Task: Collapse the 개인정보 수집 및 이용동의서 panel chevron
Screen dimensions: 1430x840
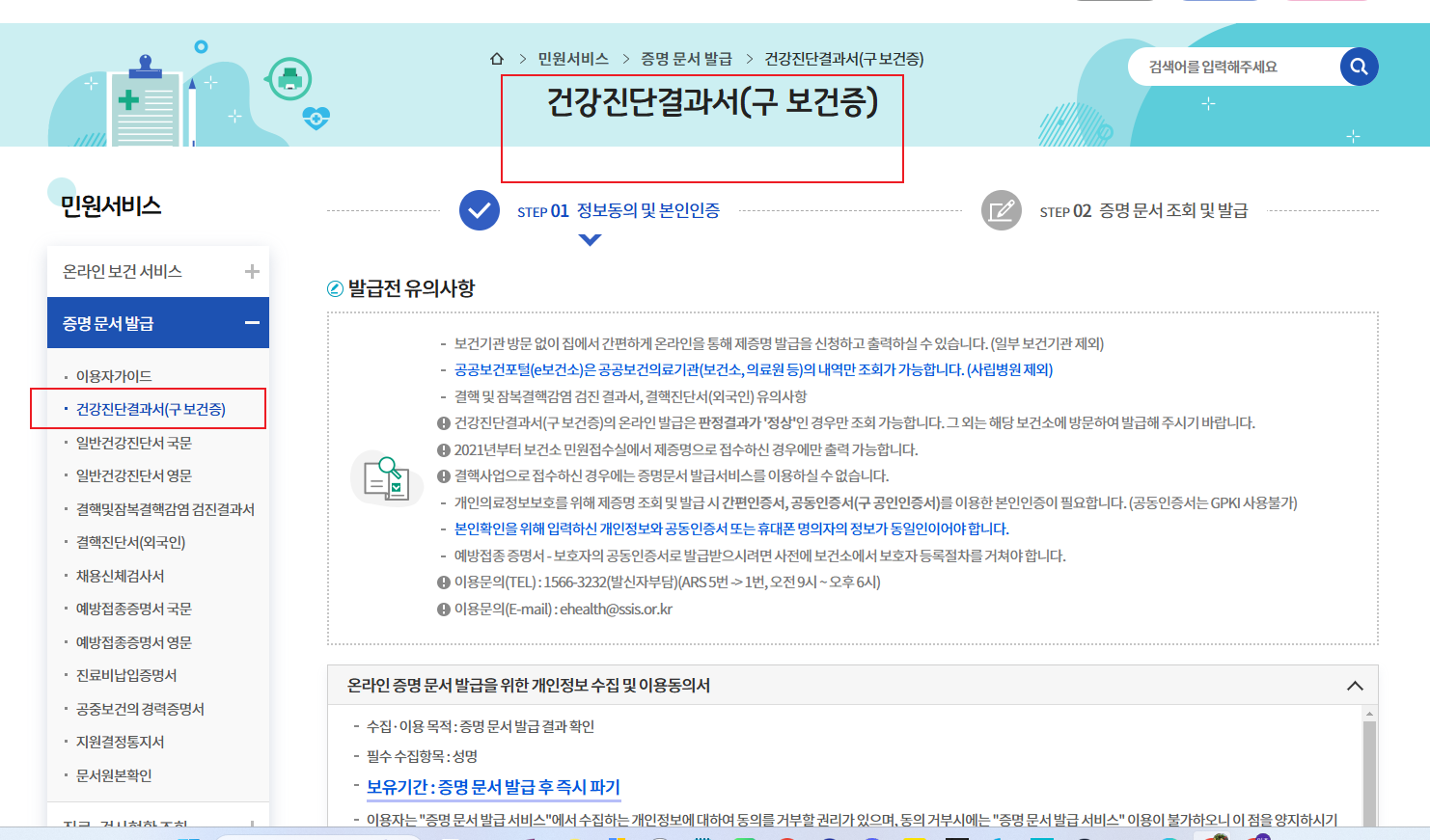Action: click(1357, 685)
